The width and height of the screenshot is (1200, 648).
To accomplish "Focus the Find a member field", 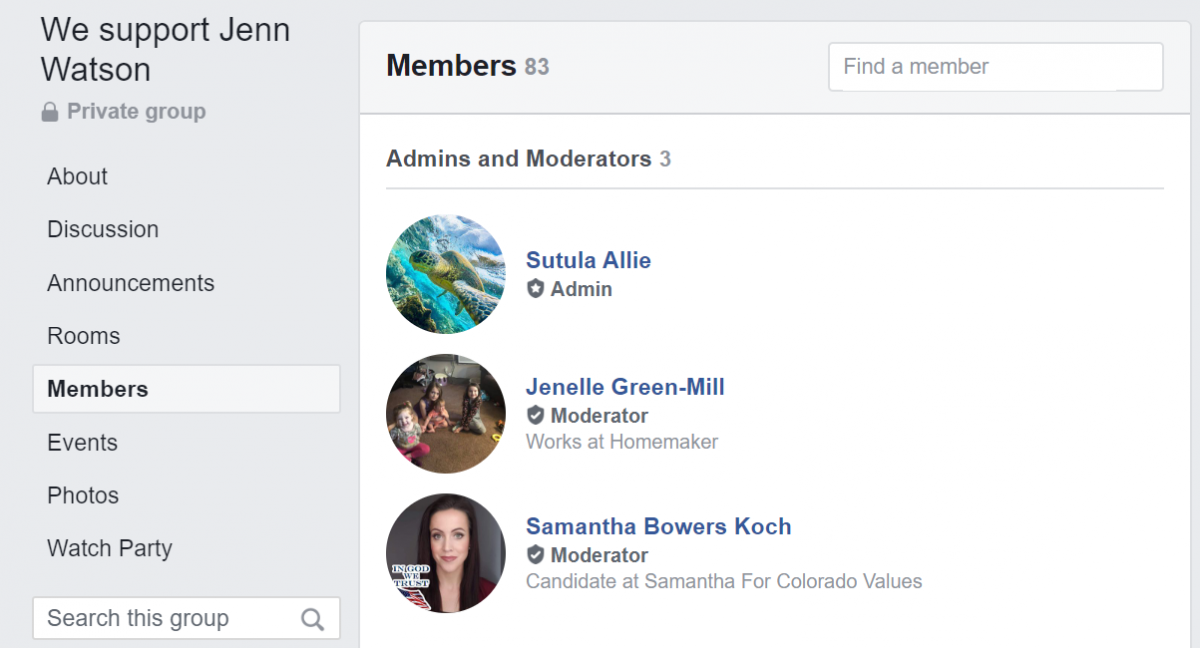I will coord(995,67).
